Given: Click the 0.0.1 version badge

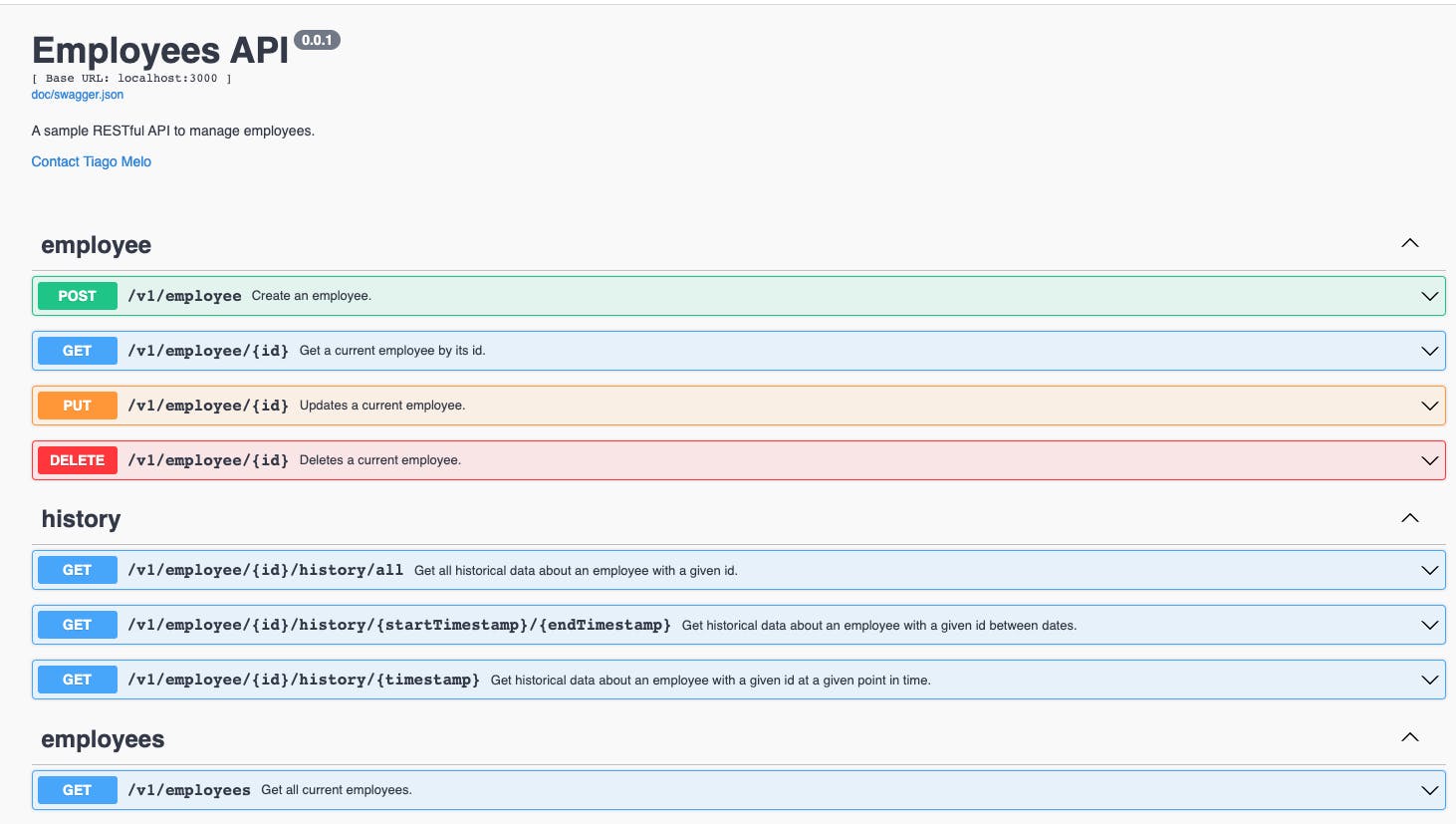Looking at the screenshot, I should [317, 40].
